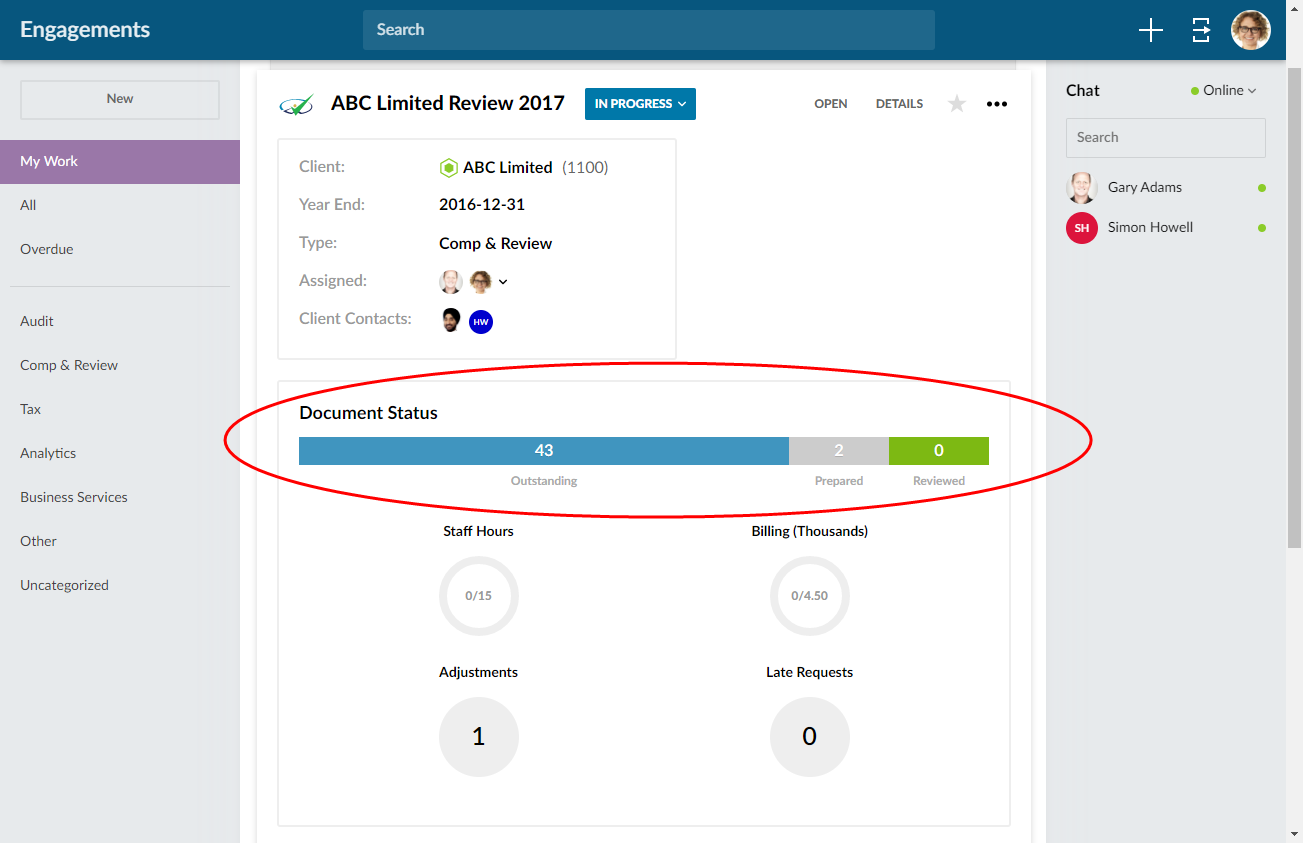
Task: Click the blue Outstanding documents bar
Action: tap(543, 451)
